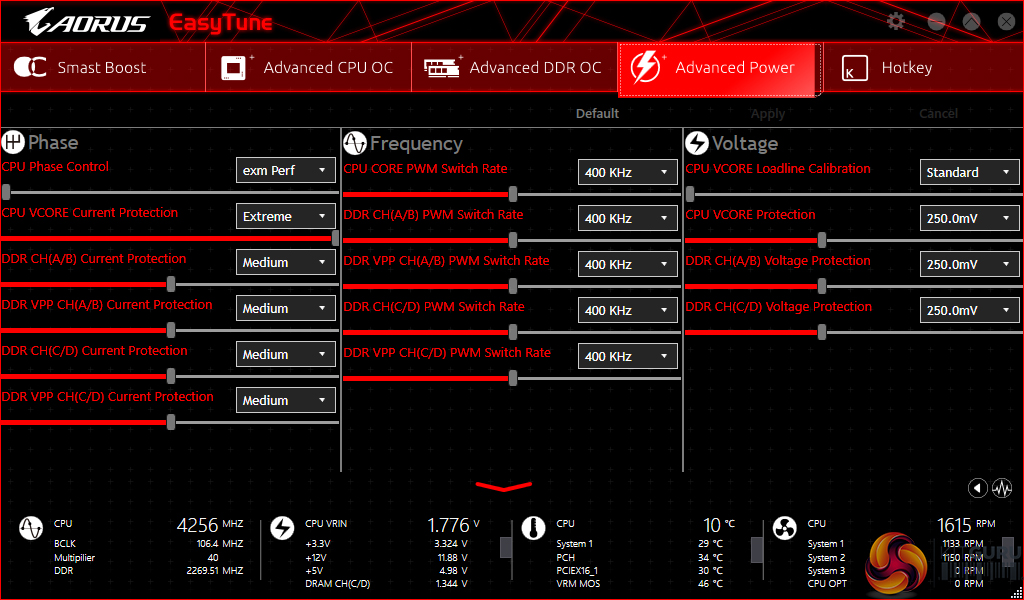Open DDR CH(C/D) Voltage Protection dropdown
The image size is (1024, 600).
(970, 310)
